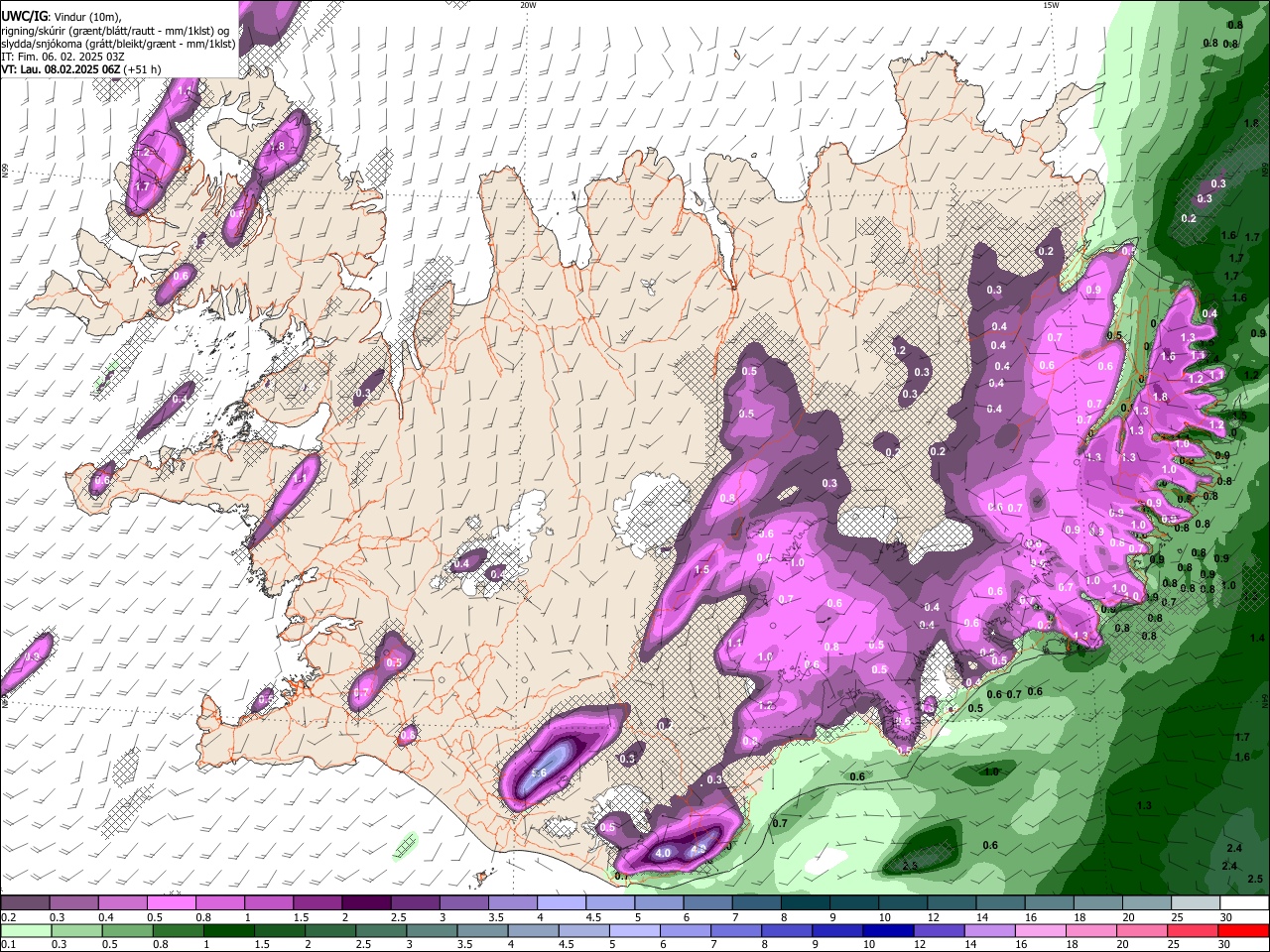Click the '4.5' label in the top legend row
This screenshot has width=1270, height=952.
pos(594,917)
